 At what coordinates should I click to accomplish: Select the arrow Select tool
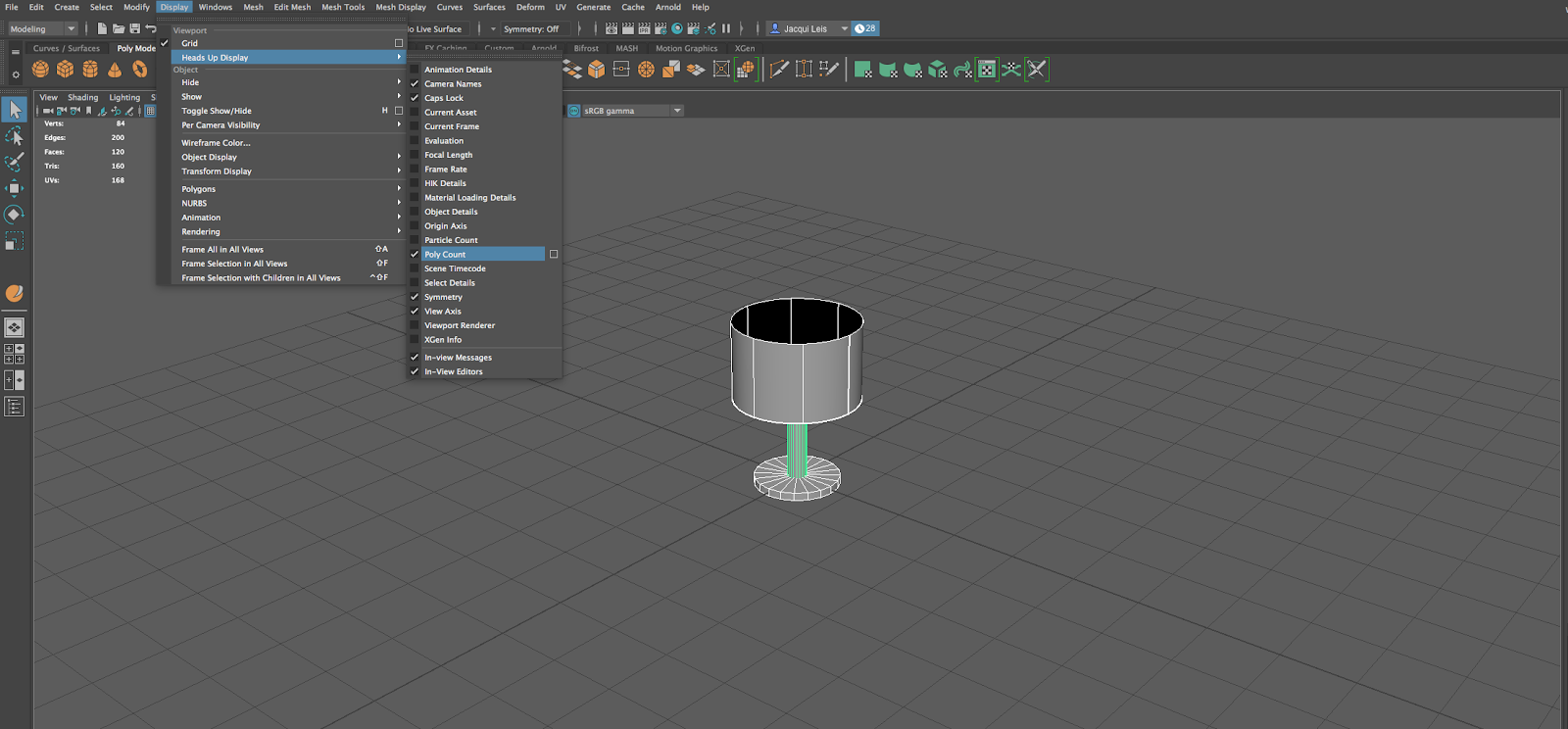click(x=15, y=110)
